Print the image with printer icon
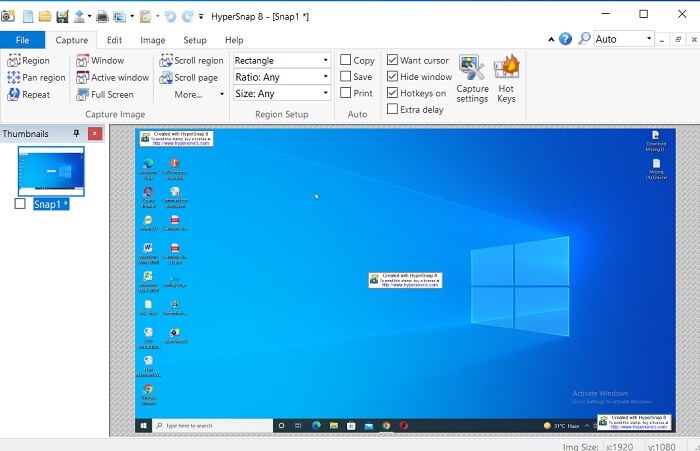 (102, 17)
